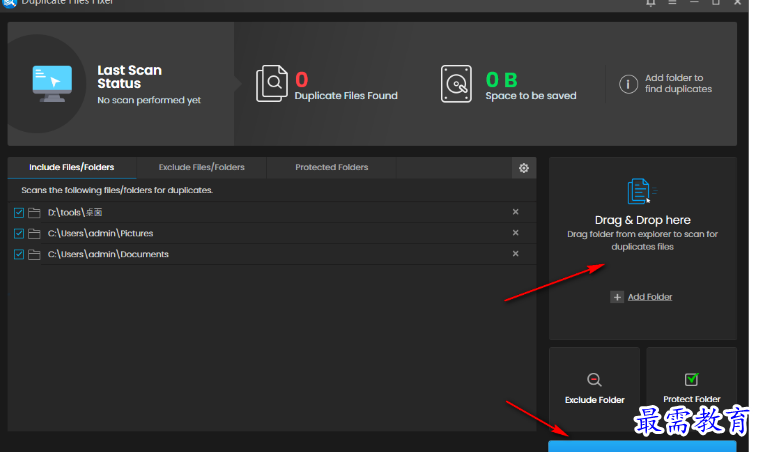Click the Protect Folder button
The width and height of the screenshot is (758, 452).
click(x=691, y=389)
